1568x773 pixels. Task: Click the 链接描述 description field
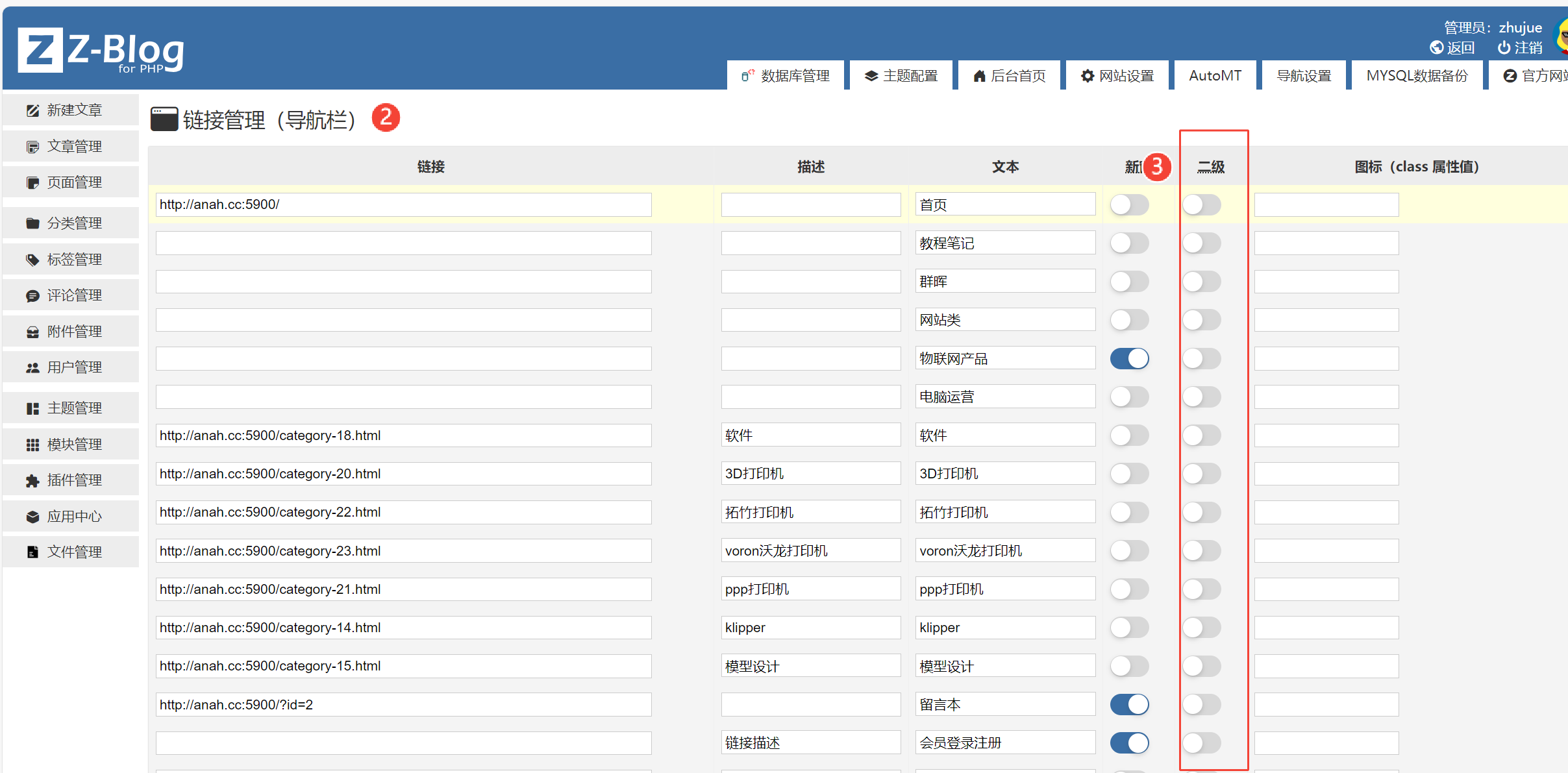(810, 743)
